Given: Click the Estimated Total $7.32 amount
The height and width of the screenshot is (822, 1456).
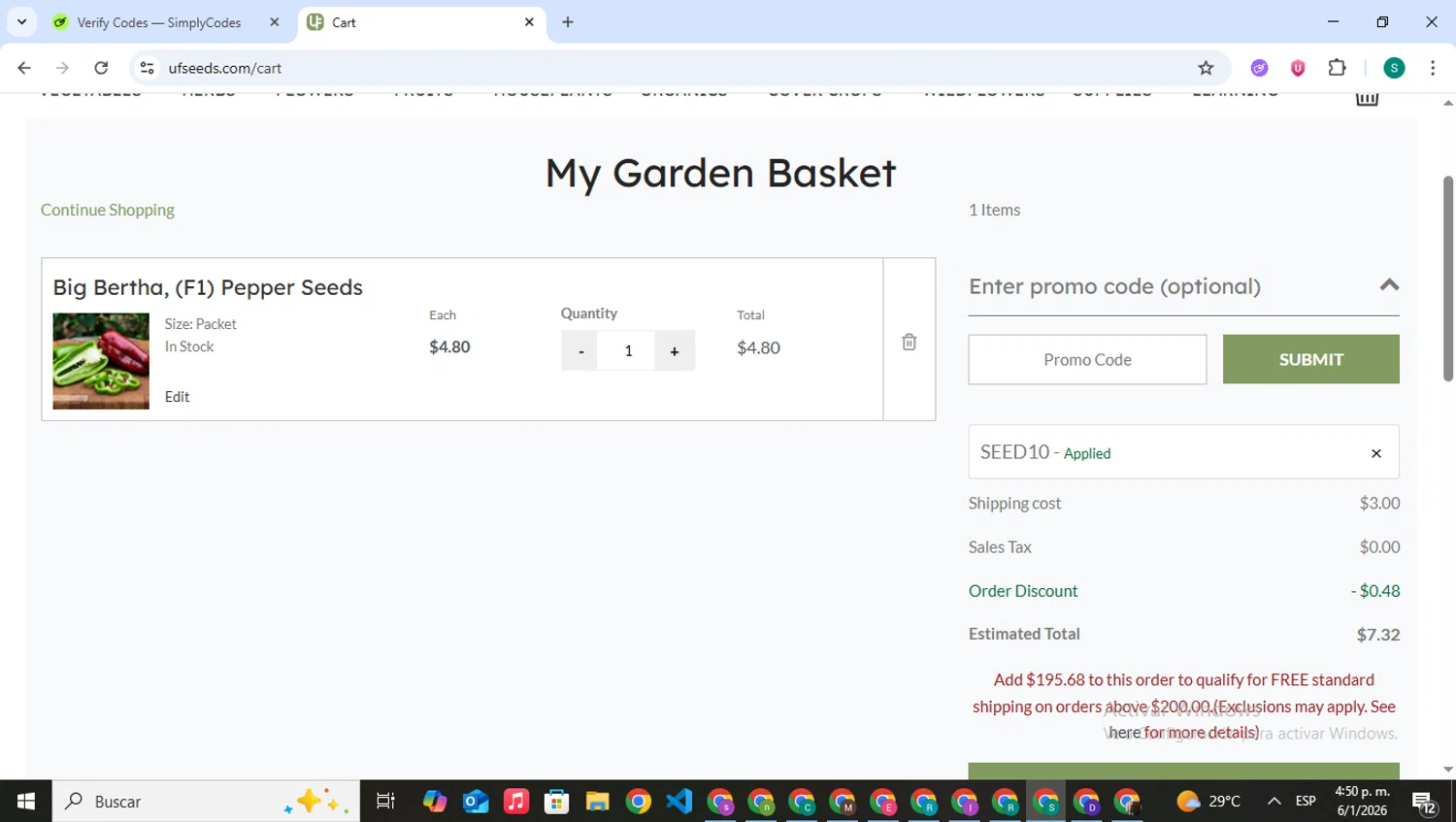Looking at the screenshot, I should (x=1378, y=635).
